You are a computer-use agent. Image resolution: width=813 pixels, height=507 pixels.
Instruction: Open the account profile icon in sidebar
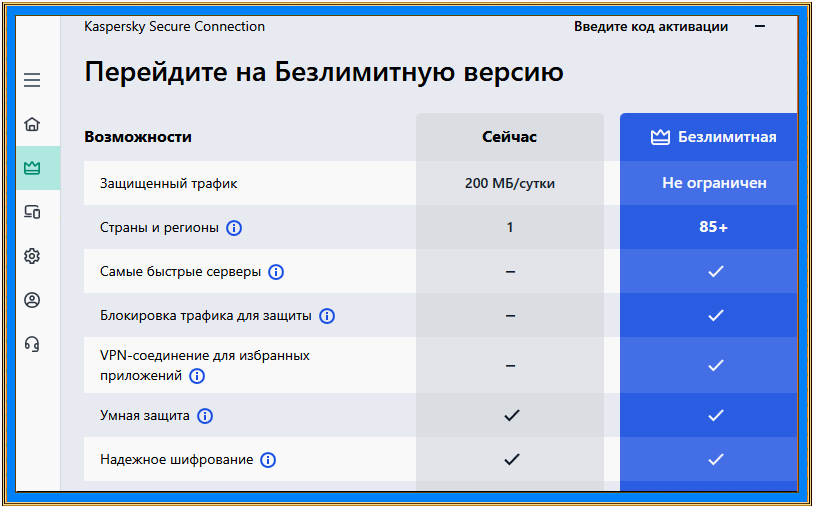point(32,300)
